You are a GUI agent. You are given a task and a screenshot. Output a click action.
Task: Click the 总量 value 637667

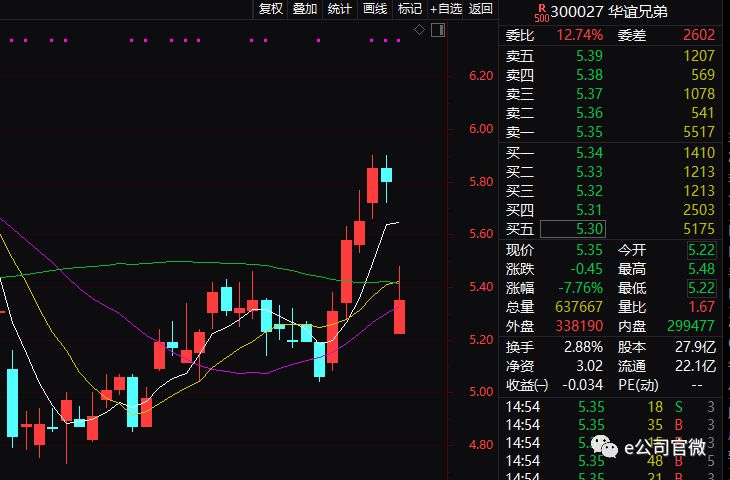pos(579,307)
